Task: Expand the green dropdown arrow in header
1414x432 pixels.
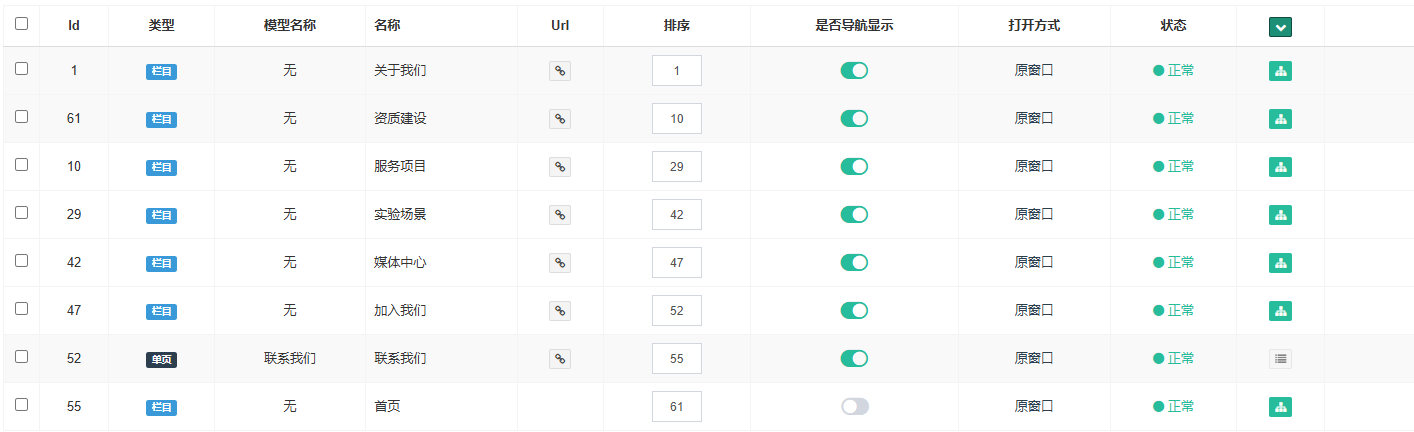Action: click(1280, 27)
